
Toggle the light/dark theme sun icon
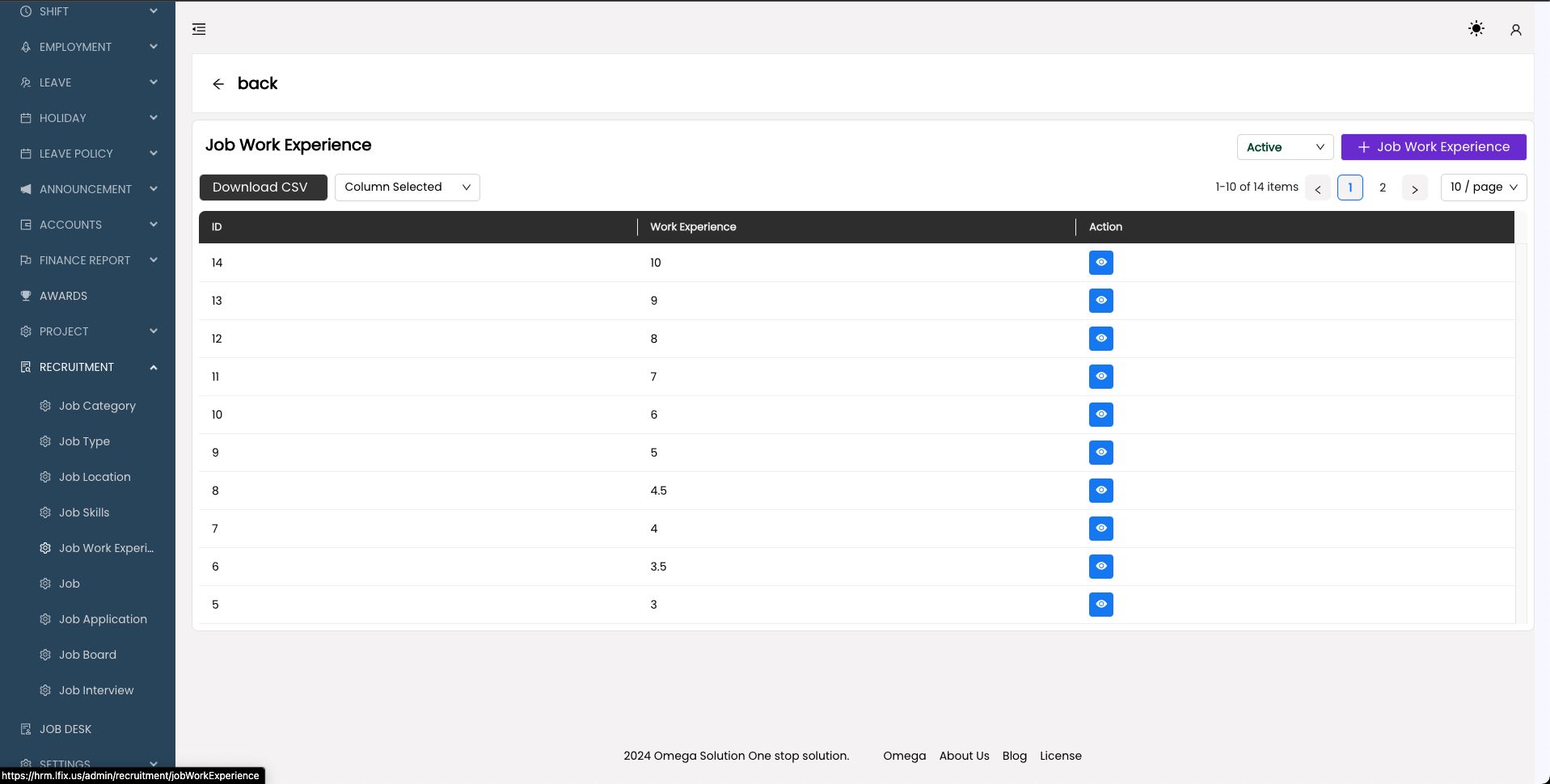point(1476,29)
